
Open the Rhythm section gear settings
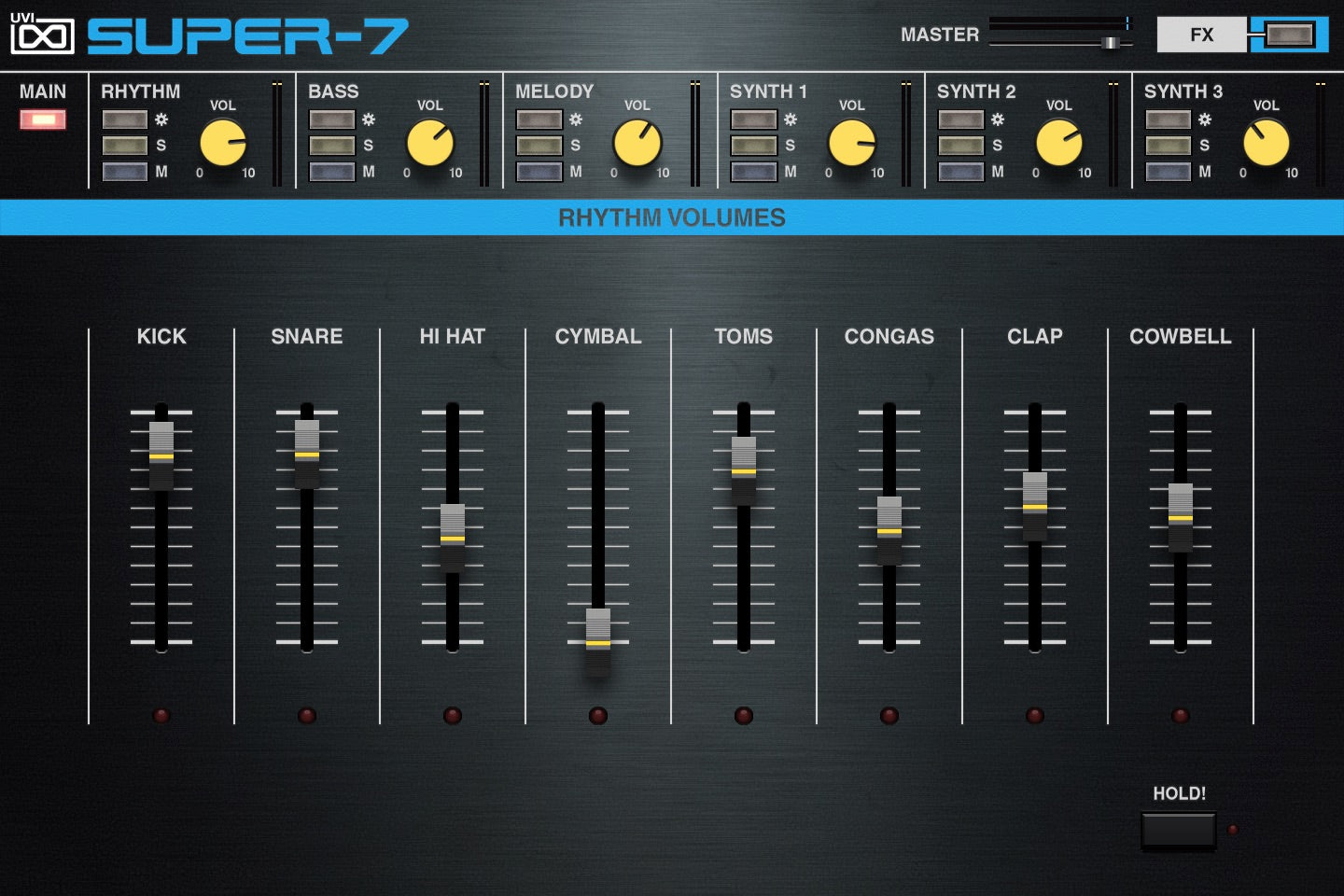pos(125,119)
